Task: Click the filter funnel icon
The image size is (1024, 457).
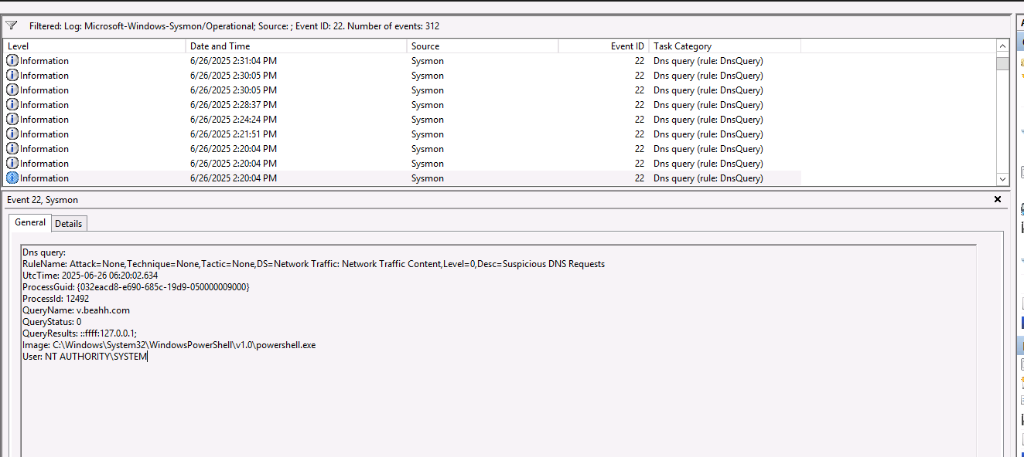Action: [12, 26]
